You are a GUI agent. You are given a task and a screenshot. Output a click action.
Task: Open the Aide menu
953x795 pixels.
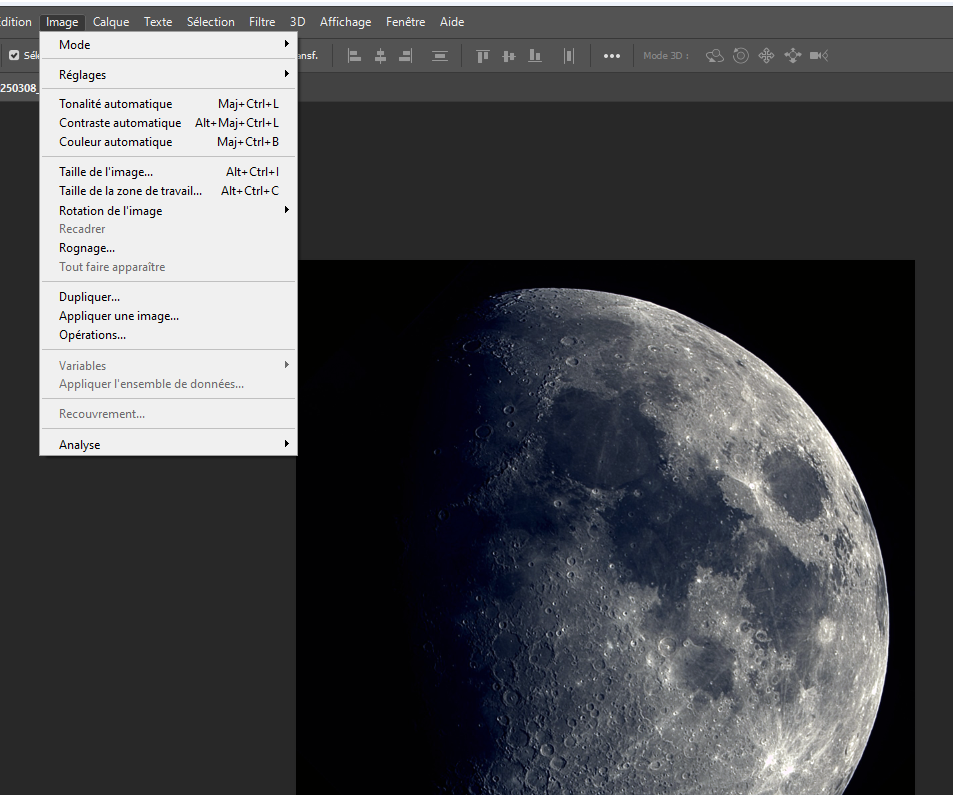click(452, 22)
